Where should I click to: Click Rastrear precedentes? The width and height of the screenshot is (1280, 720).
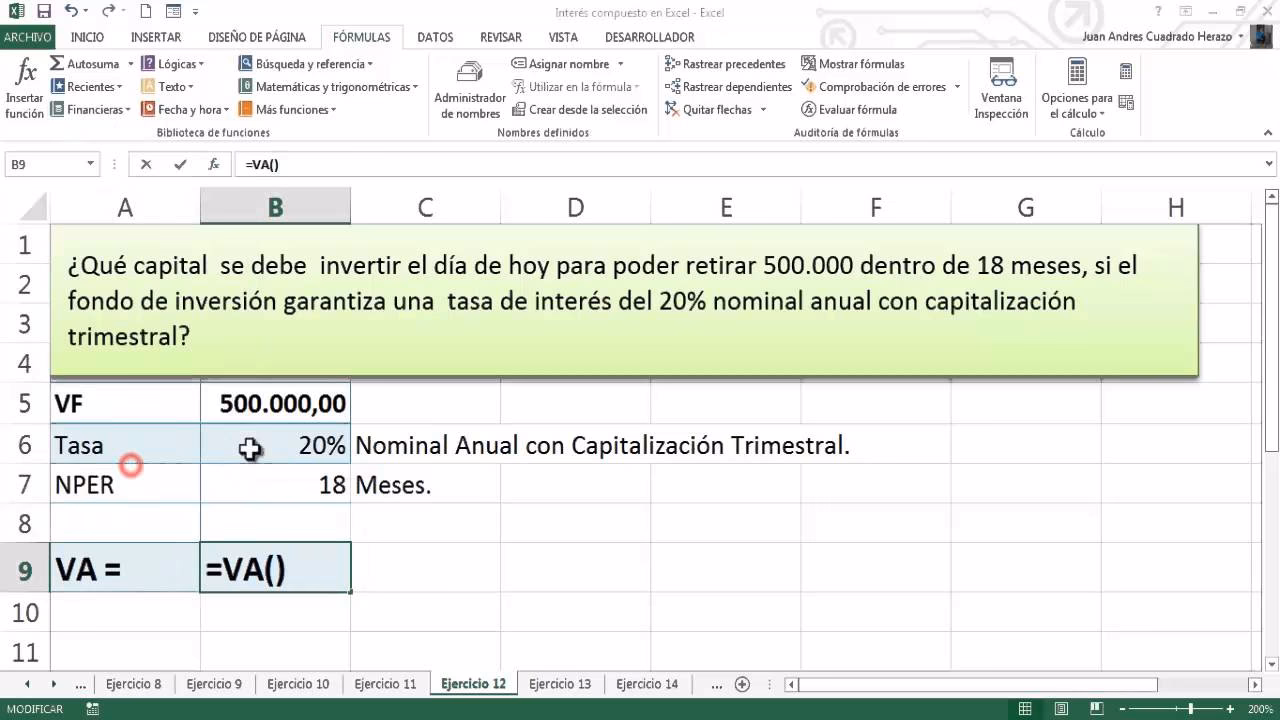[x=727, y=63]
